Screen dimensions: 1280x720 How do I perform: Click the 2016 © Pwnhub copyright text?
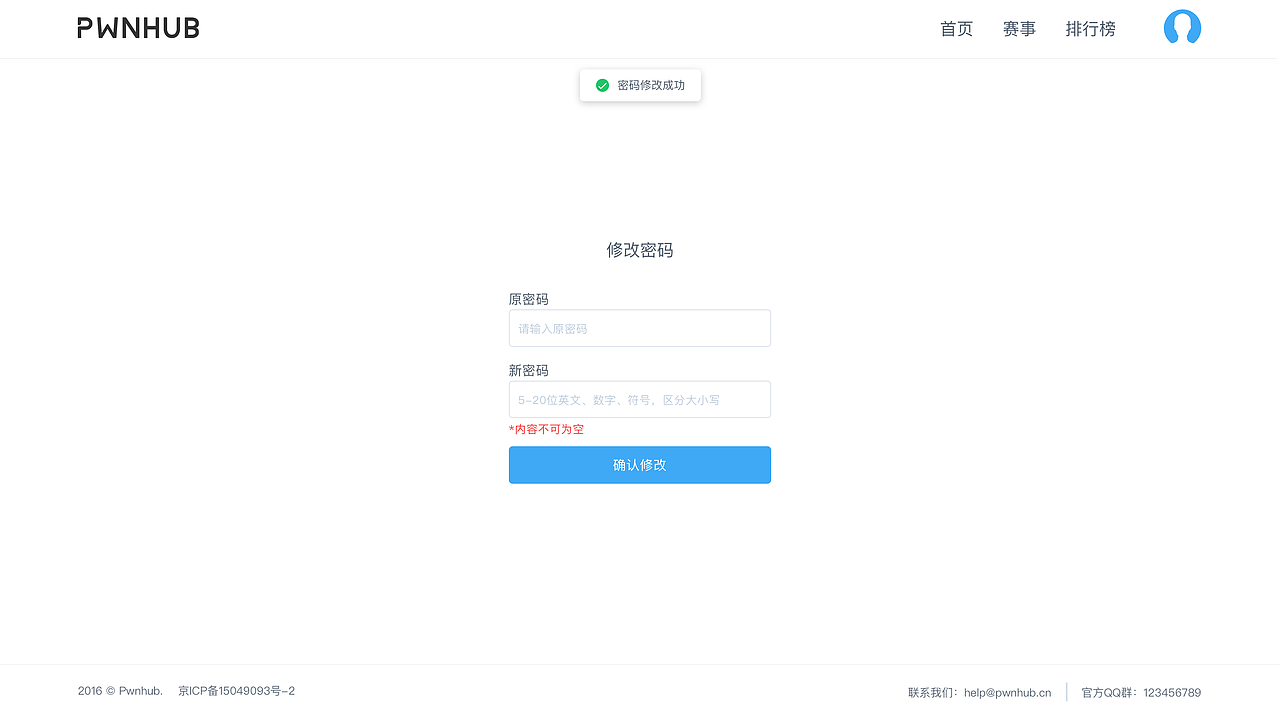pos(120,690)
